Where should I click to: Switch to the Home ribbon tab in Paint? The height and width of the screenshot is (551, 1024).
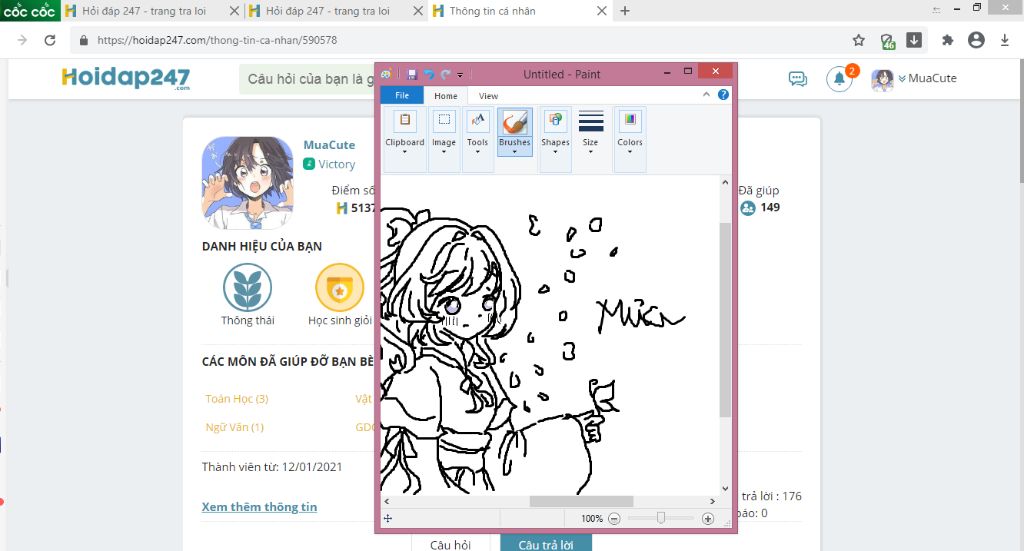(446, 96)
